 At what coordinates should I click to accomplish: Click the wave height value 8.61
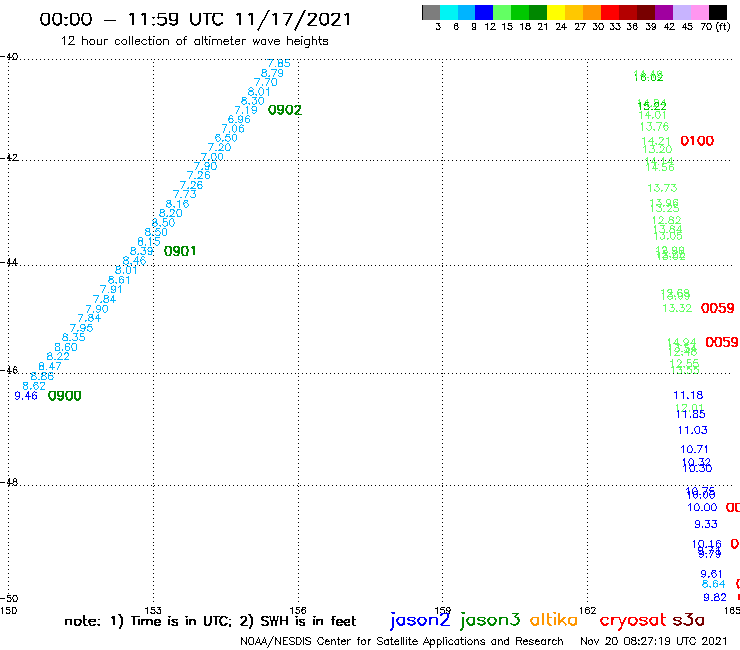(119, 280)
